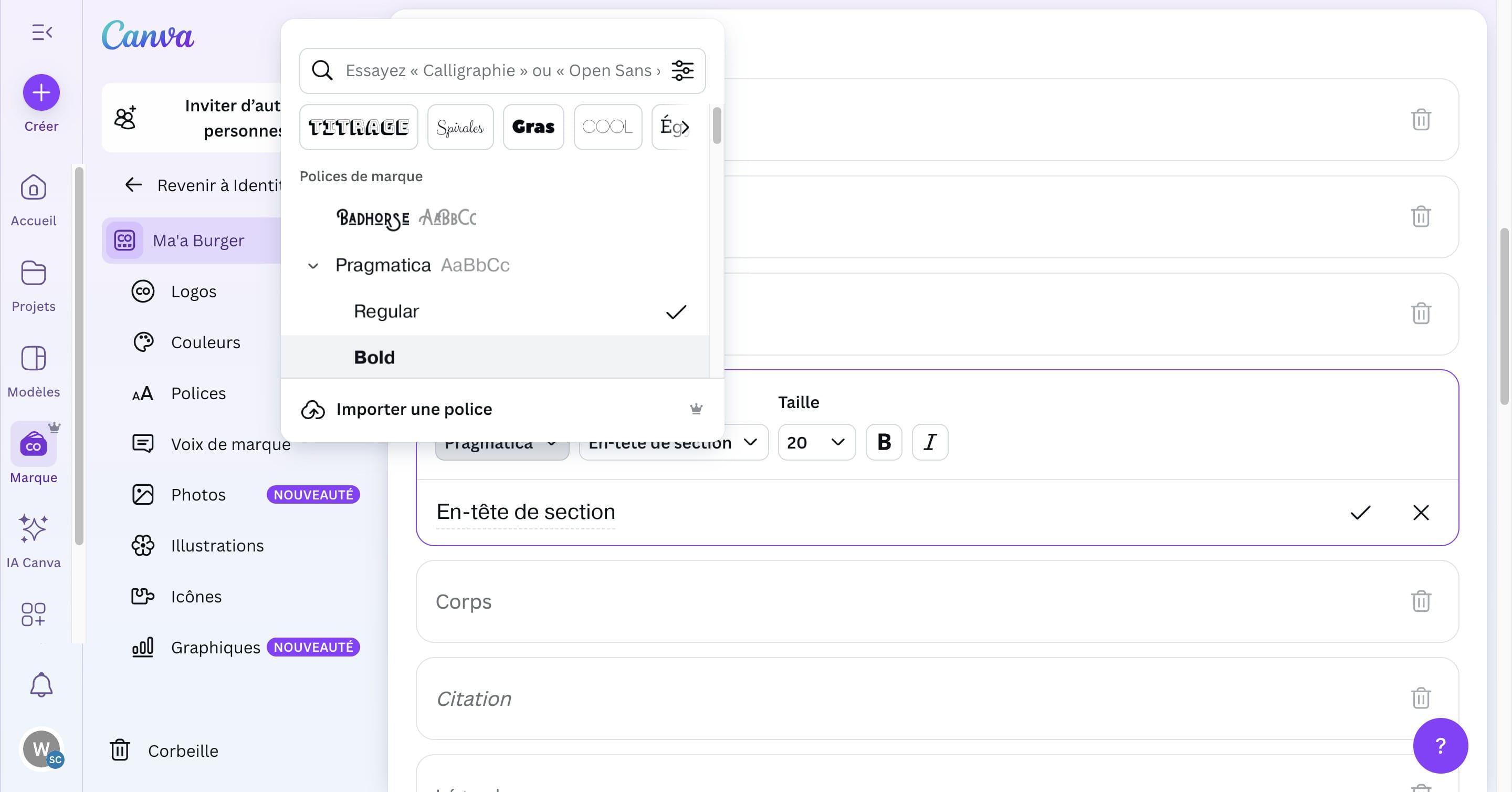Viewport: 1512px width, 792px height.
Task: Click Importer une police
Action: [414, 409]
